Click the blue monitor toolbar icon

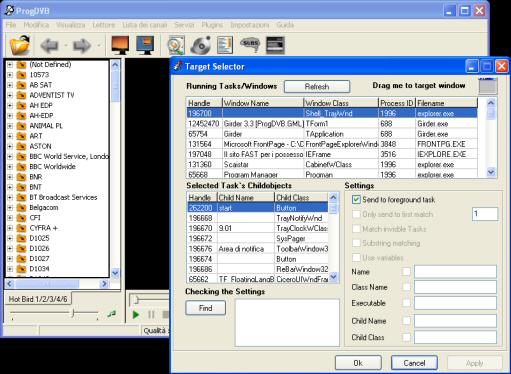[145, 45]
